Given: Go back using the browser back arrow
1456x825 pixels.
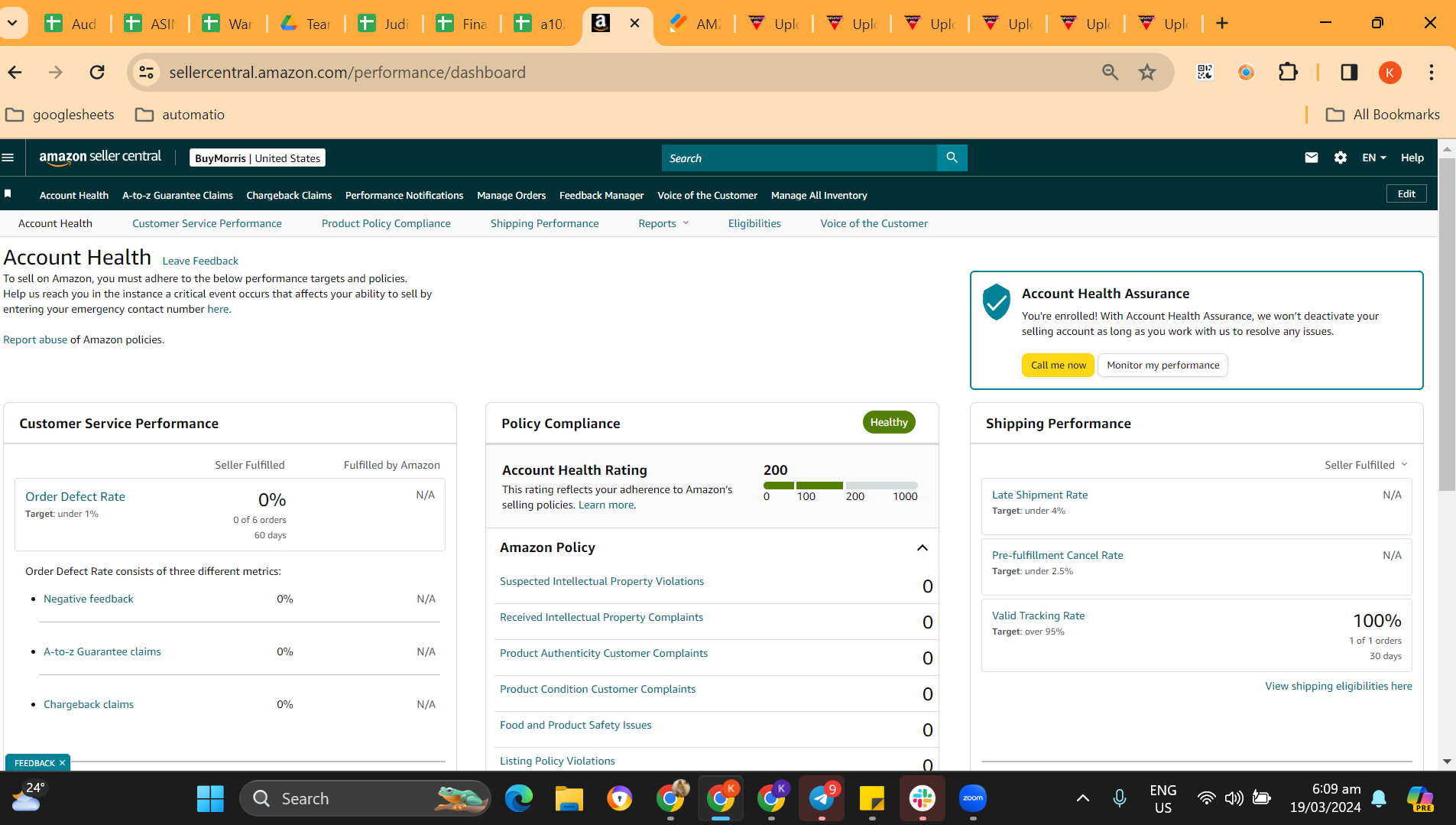Looking at the screenshot, I should (15, 72).
